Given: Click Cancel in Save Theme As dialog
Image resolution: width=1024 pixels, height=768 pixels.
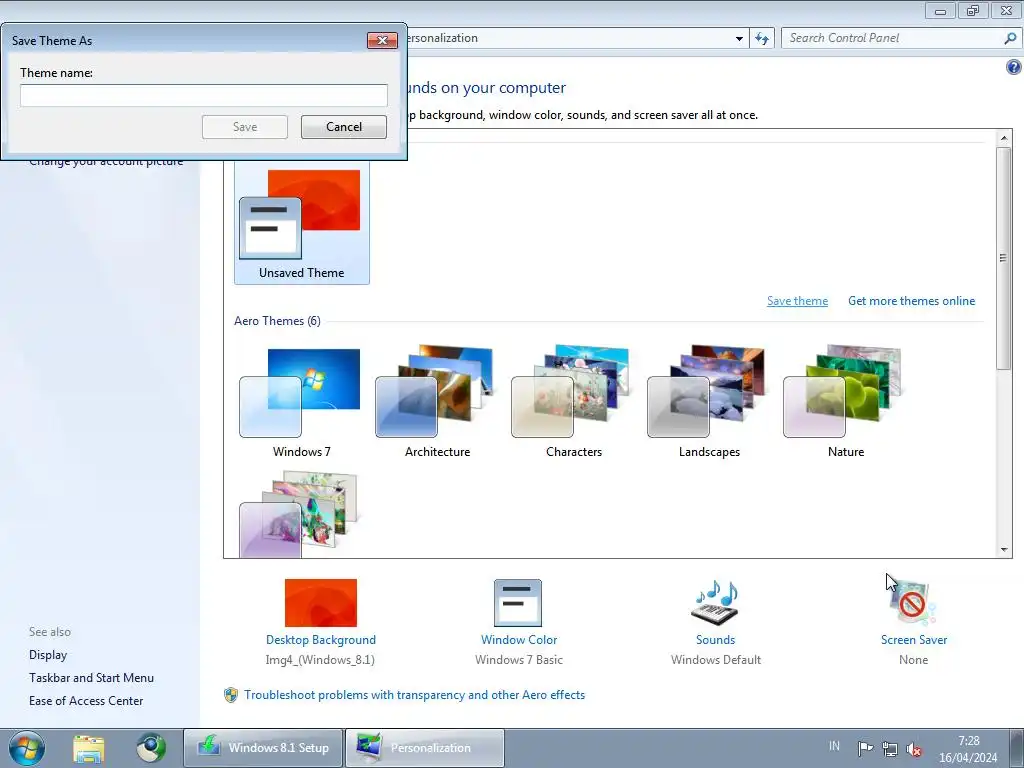Looking at the screenshot, I should coord(344,127).
